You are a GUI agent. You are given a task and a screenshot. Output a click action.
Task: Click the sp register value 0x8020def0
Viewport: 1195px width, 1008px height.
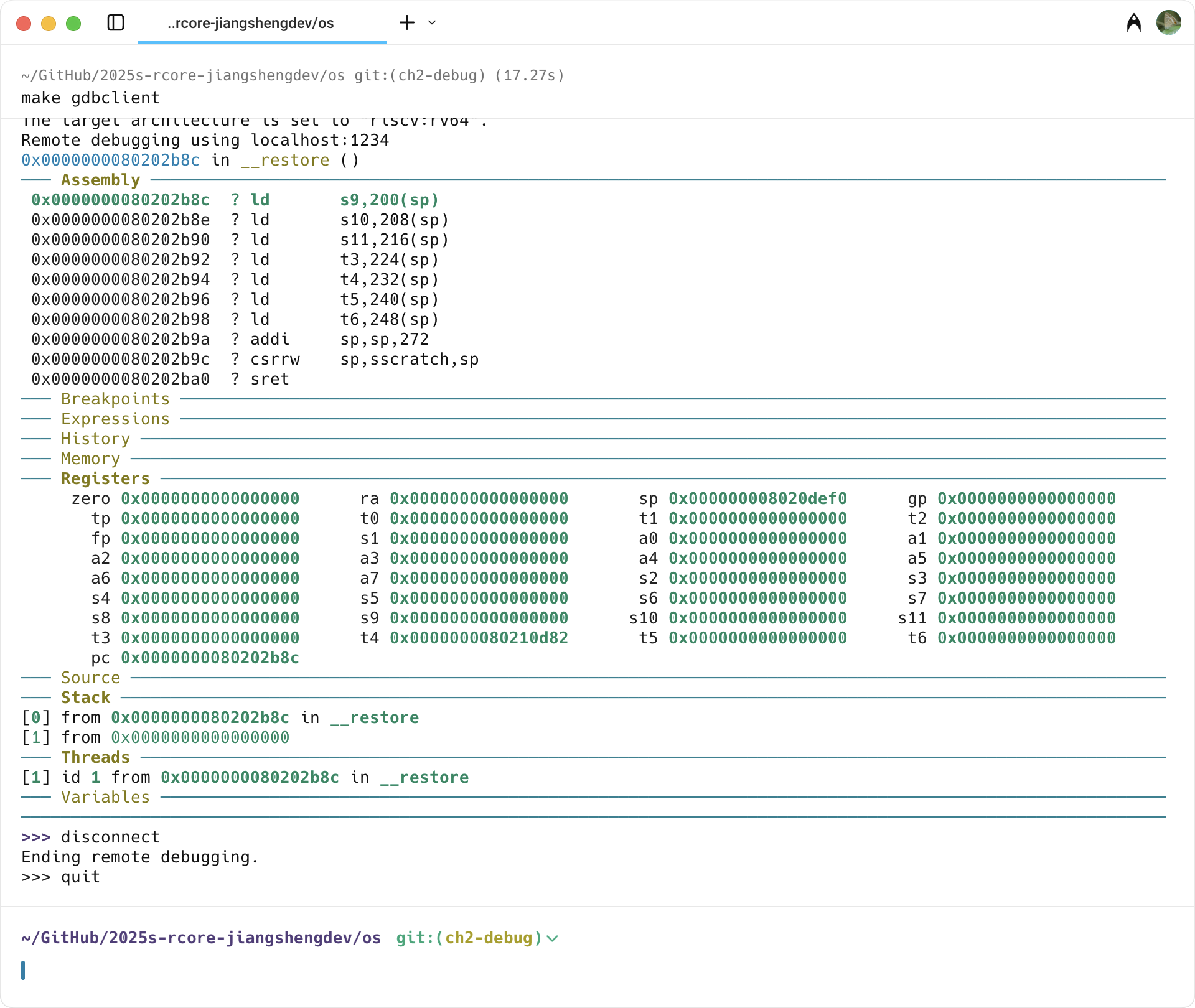click(757, 498)
